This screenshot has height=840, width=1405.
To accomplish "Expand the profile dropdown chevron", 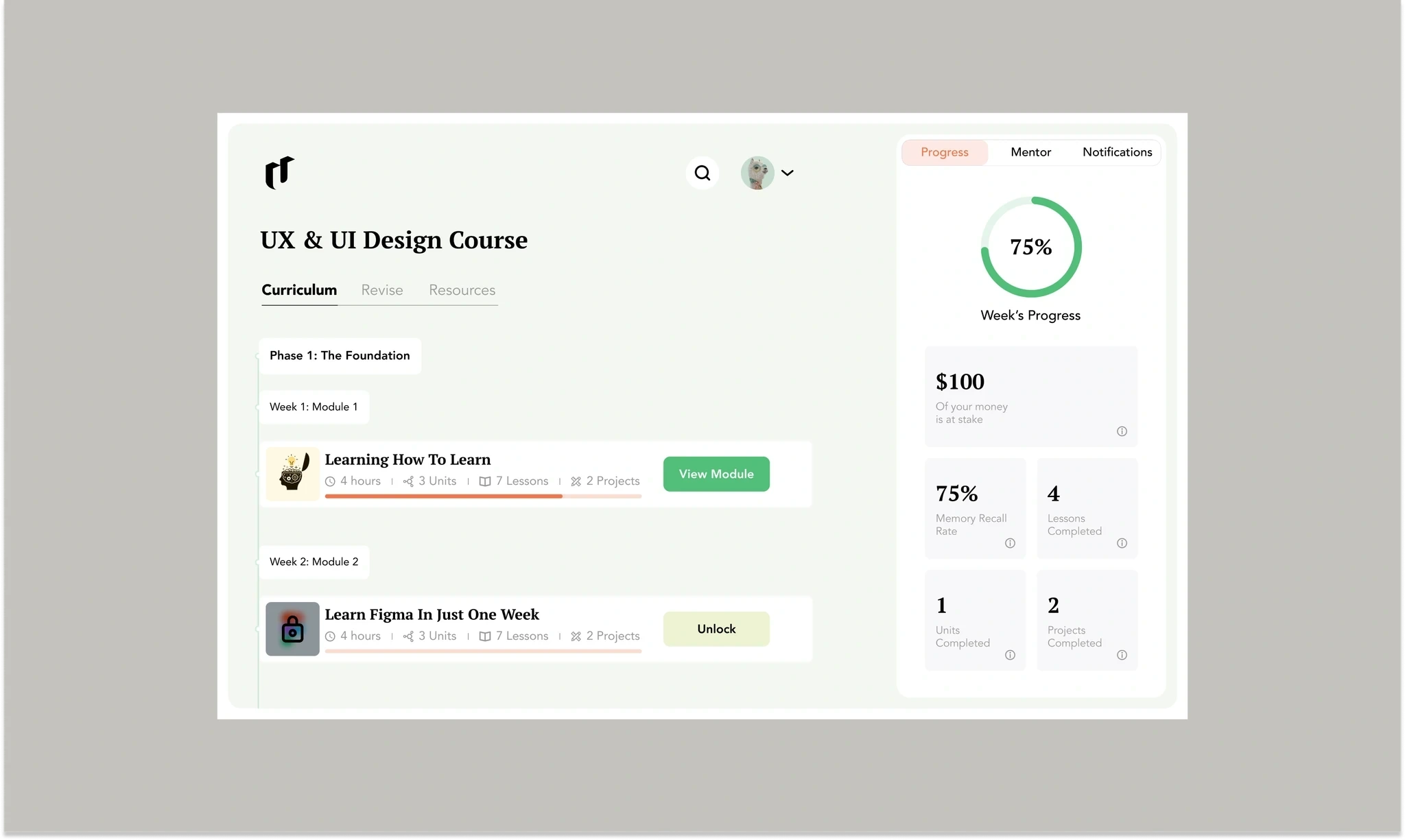I will [x=788, y=173].
